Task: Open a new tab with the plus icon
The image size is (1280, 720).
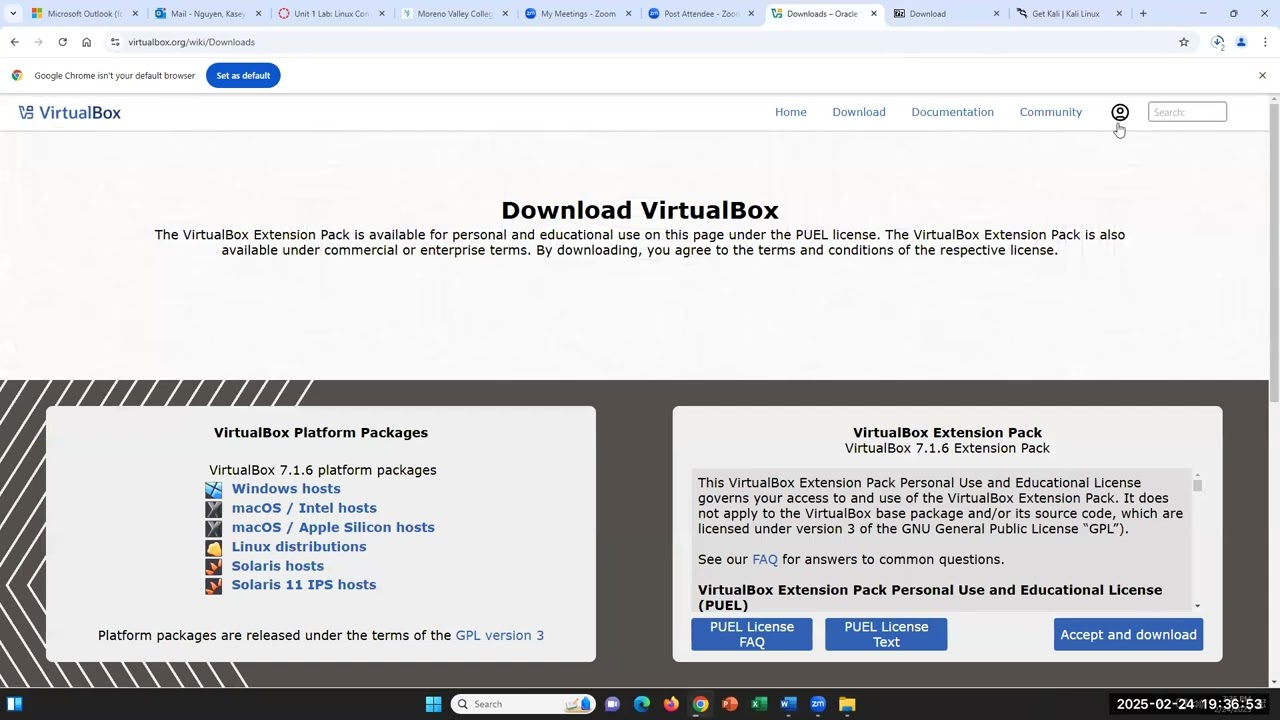Action: [x=1143, y=14]
